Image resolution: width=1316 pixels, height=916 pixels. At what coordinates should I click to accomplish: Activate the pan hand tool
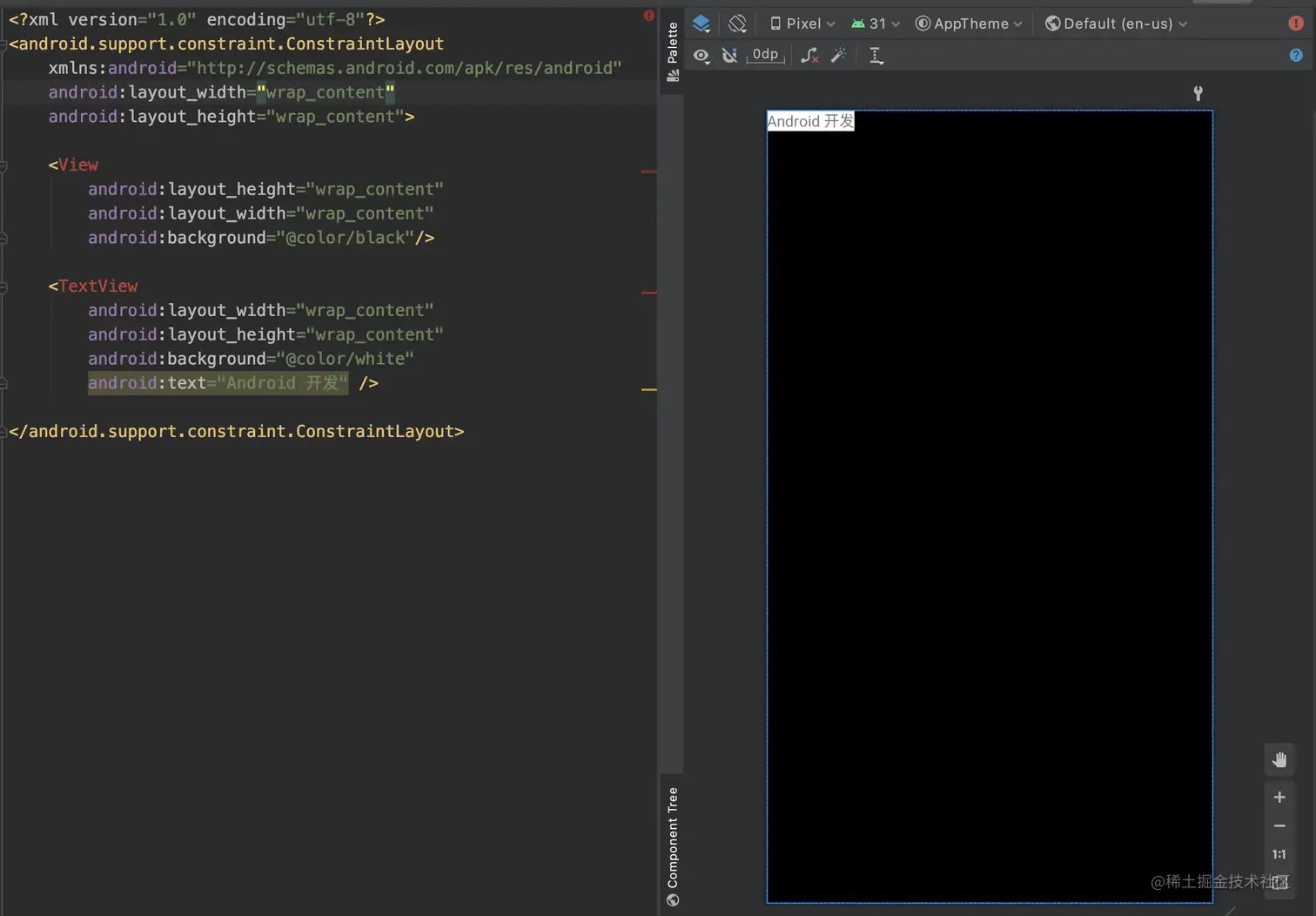click(x=1279, y=759)
